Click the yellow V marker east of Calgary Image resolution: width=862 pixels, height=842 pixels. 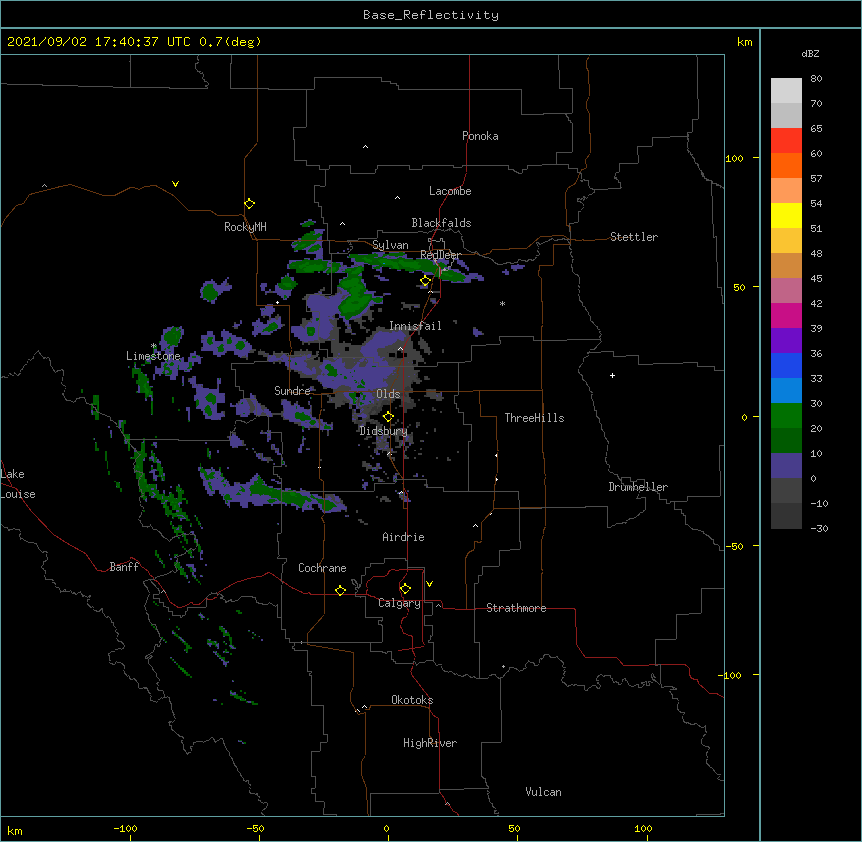pos(429,584)
